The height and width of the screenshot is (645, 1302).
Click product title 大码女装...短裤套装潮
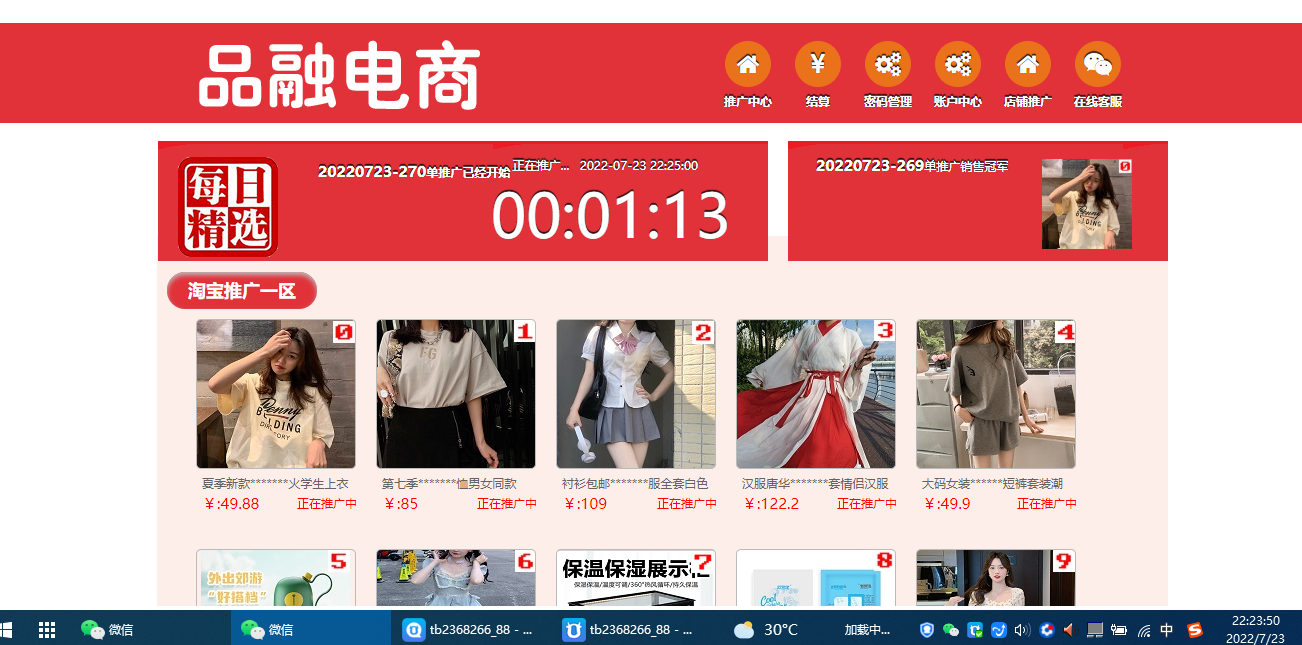pyautogui.click(x=992, y=484)
